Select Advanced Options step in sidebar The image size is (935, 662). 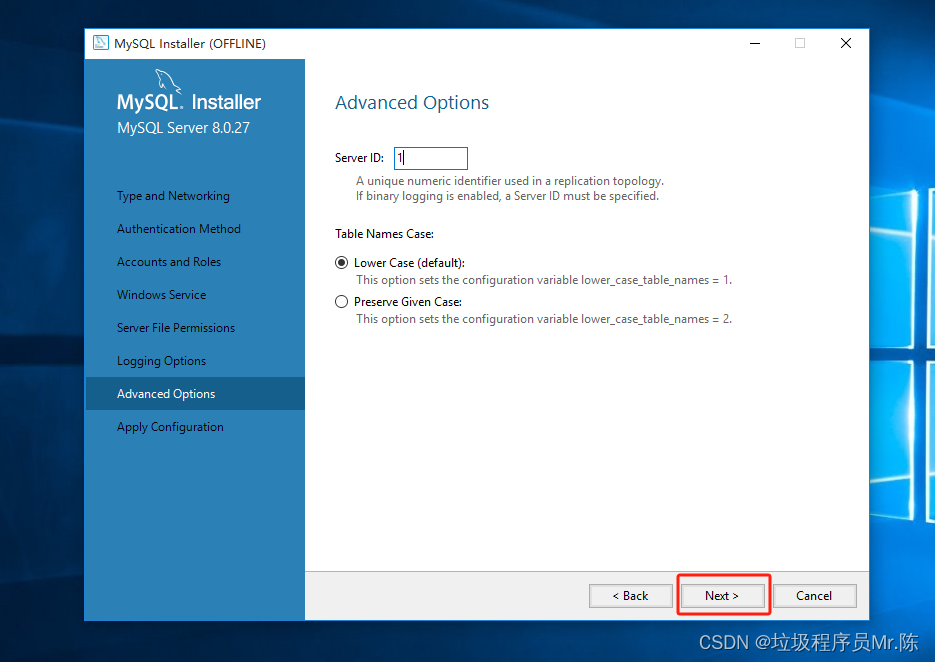[x=195, y=394]
